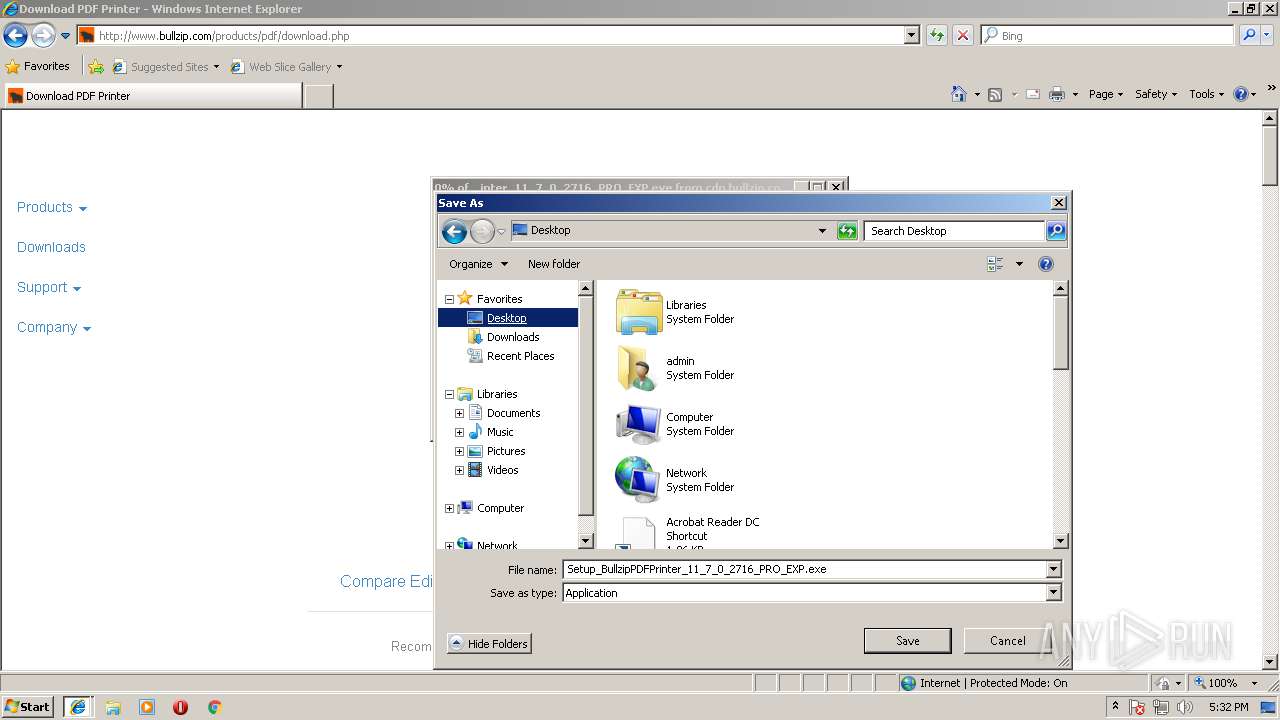The width and height of the screenshot is (1280, 720).
Task: Open the File name dropdown arrow
Action: 1052,569
